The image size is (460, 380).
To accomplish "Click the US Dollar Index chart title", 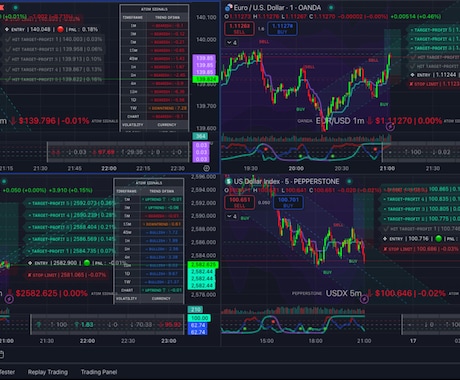I will pyautogui.click(x=286, y=181).
